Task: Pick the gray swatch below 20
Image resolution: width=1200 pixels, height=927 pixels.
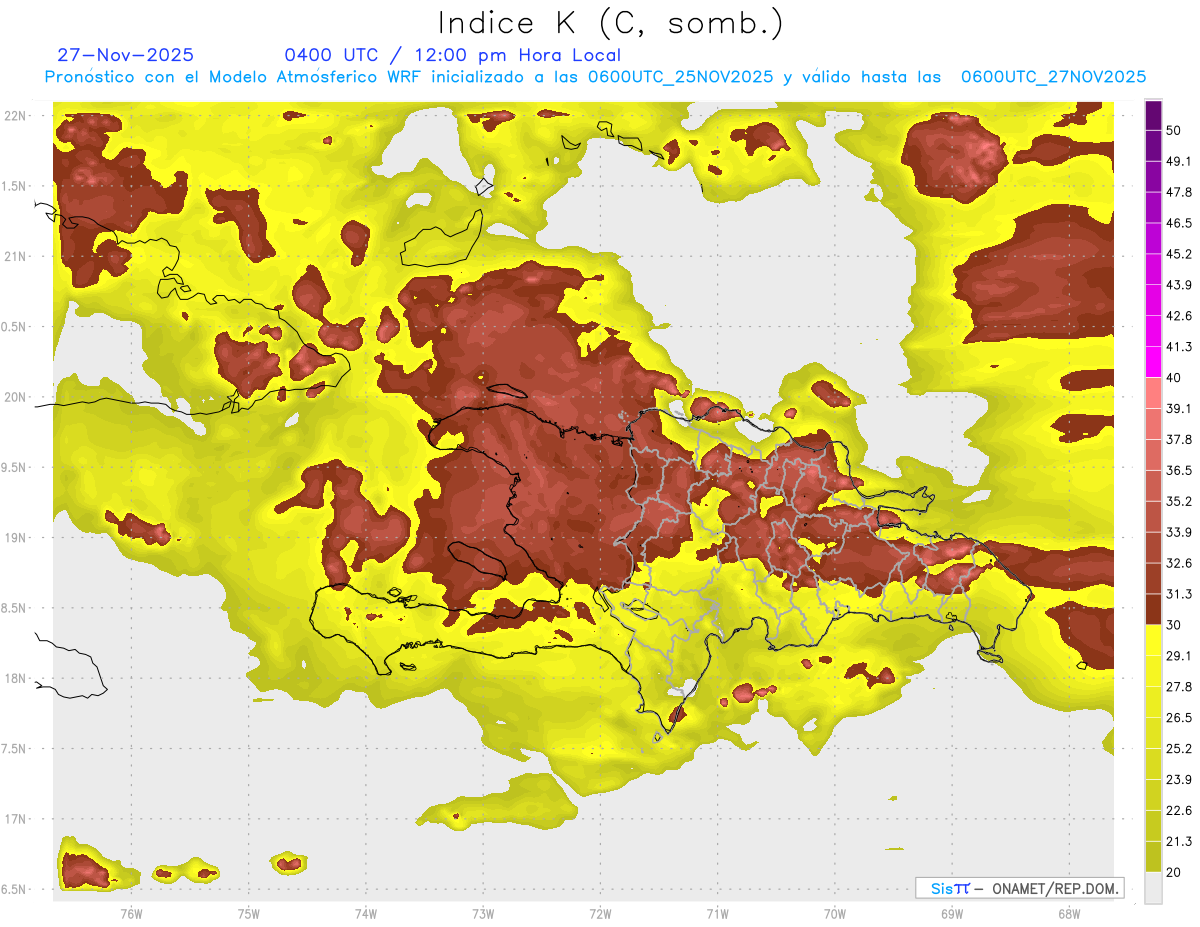Action: (1153, 888)
